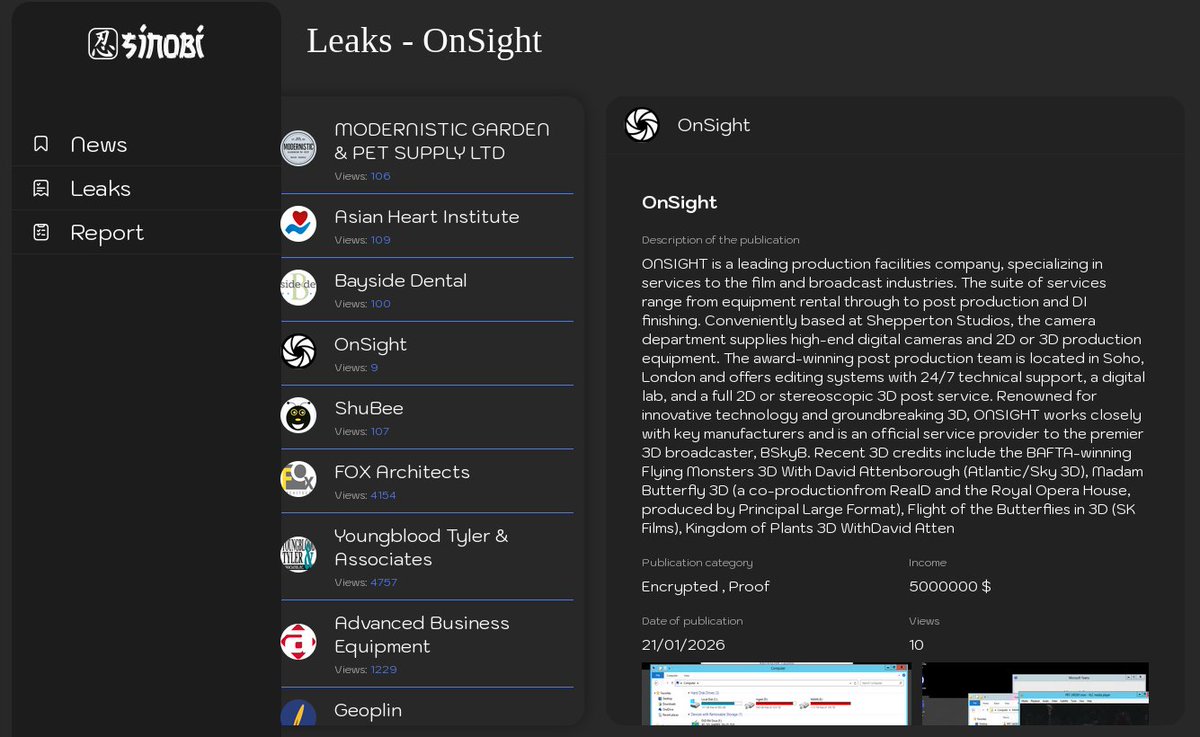
Task: Click Modernistic Garden & Pet Supply logo
Action: point(299,148)
